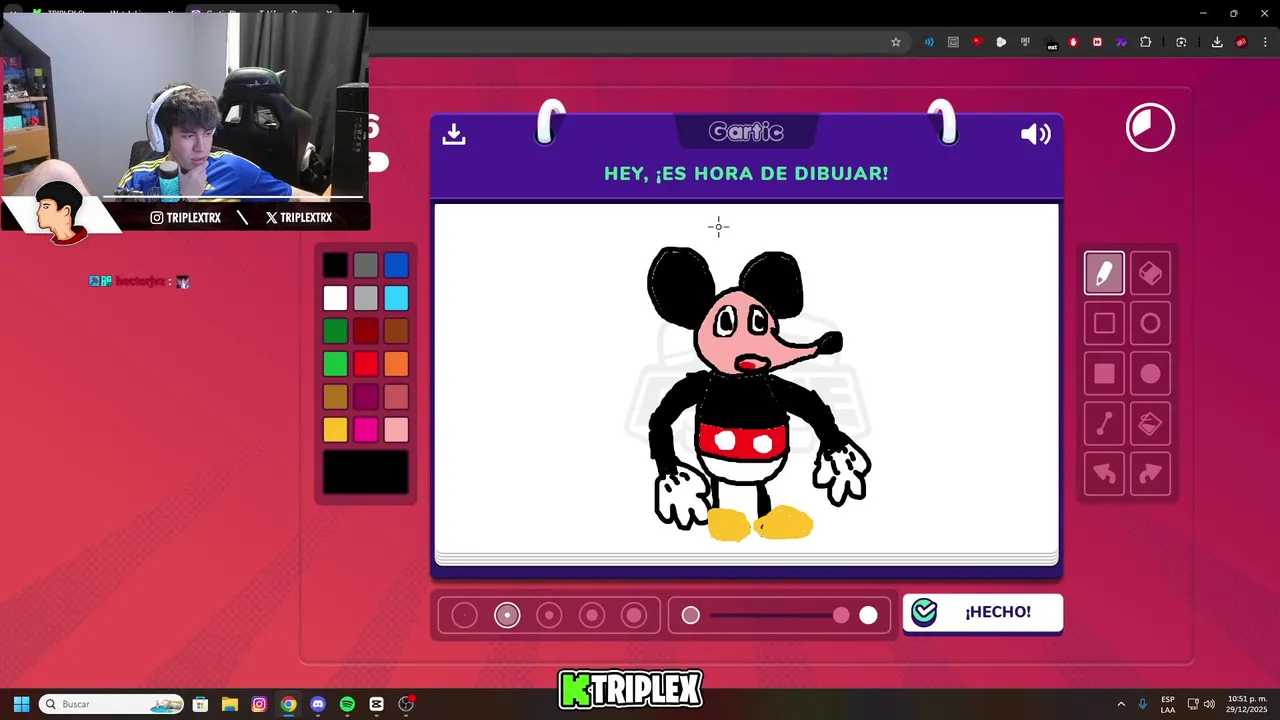Adjust the opacity slider handle
The width and height of the screenshot is (1280, 720).
[841, 615]
